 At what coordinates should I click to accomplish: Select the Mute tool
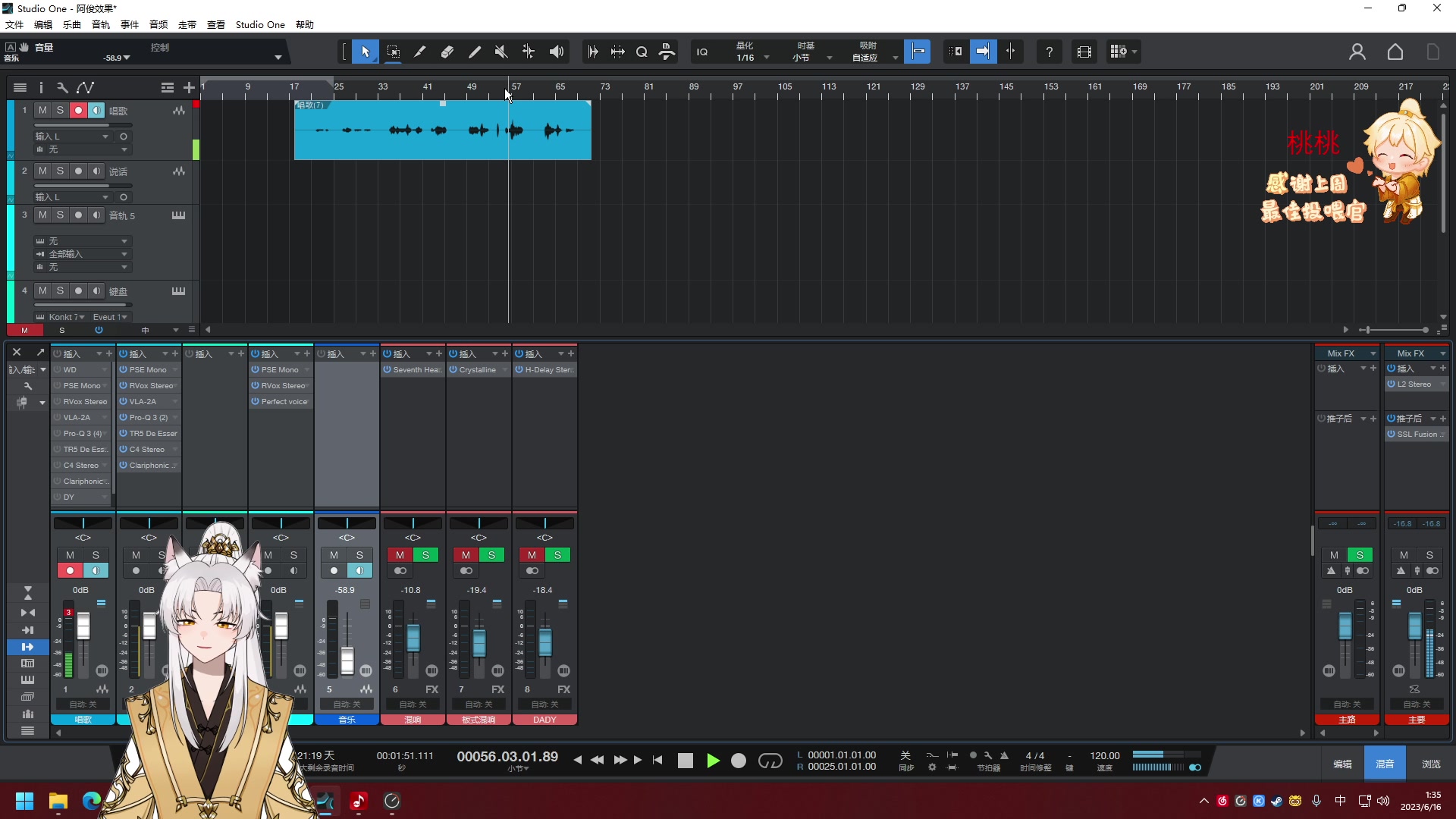pyautogui.click(x=501, y=52)
